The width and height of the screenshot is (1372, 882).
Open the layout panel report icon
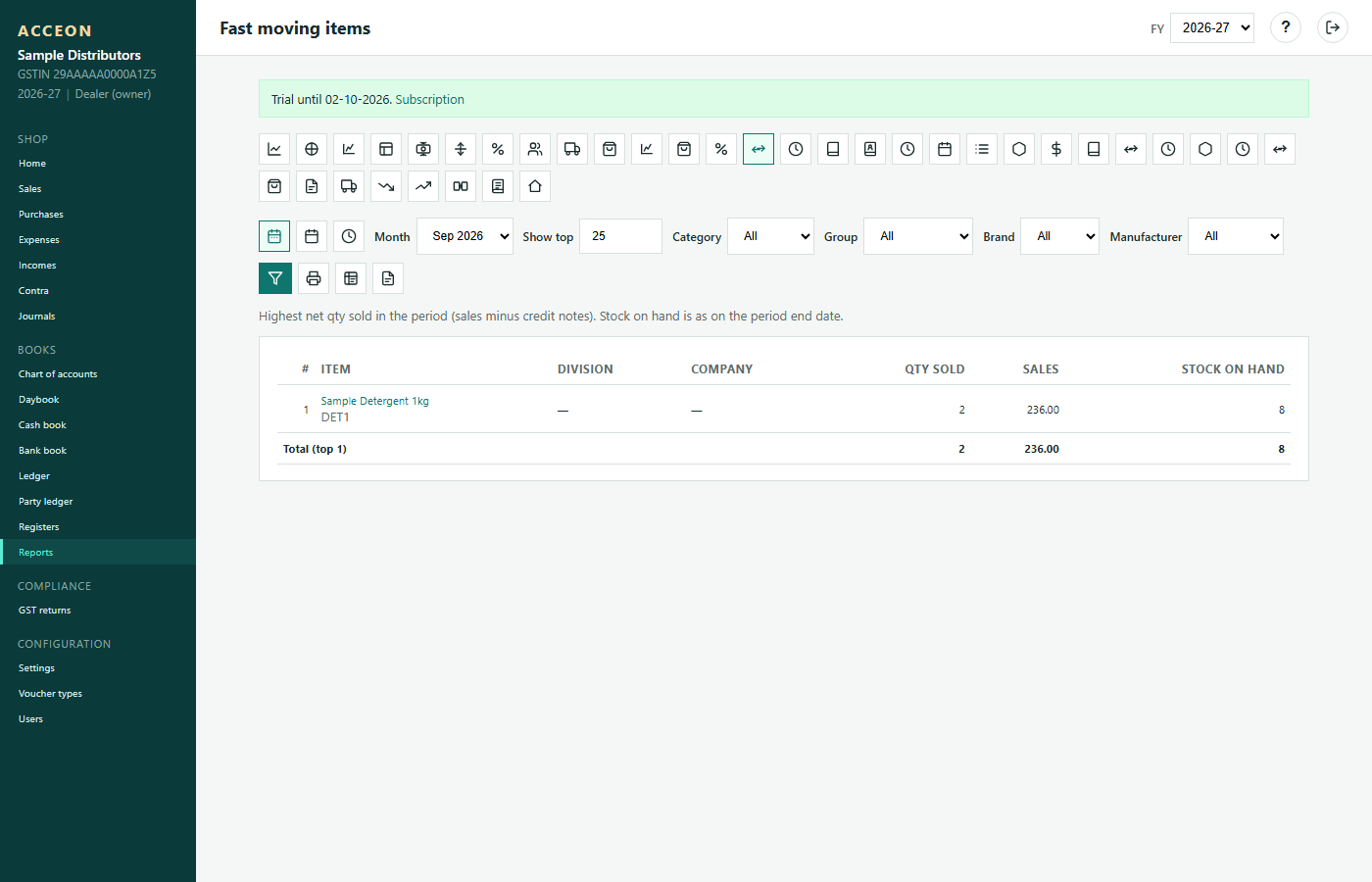[x=386, y=149]
